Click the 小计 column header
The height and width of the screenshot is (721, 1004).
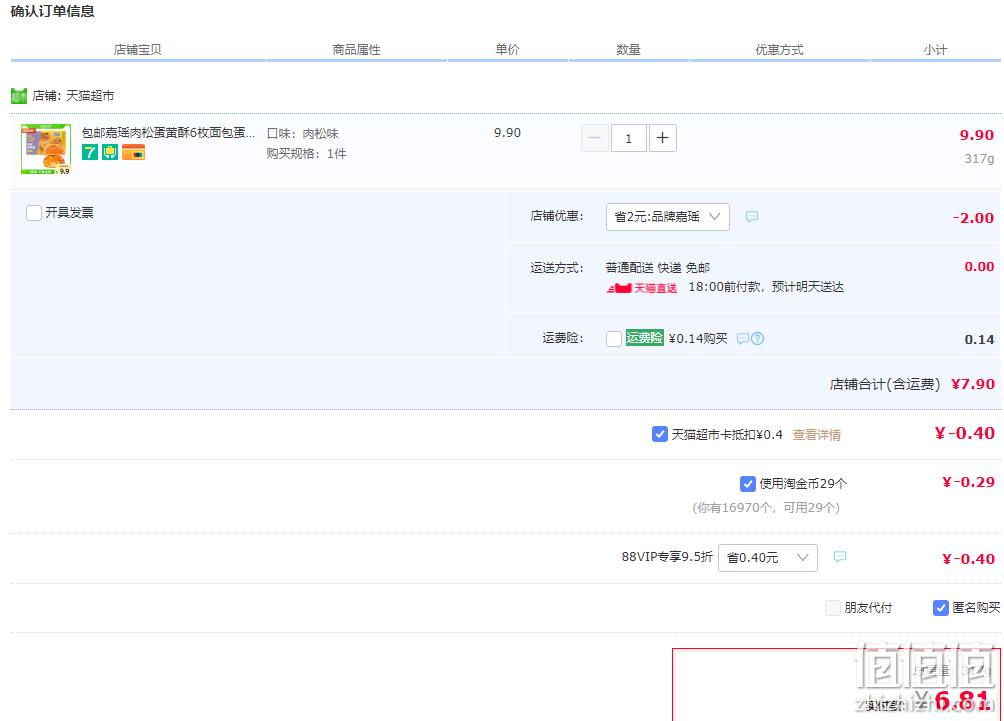point(935,50)
